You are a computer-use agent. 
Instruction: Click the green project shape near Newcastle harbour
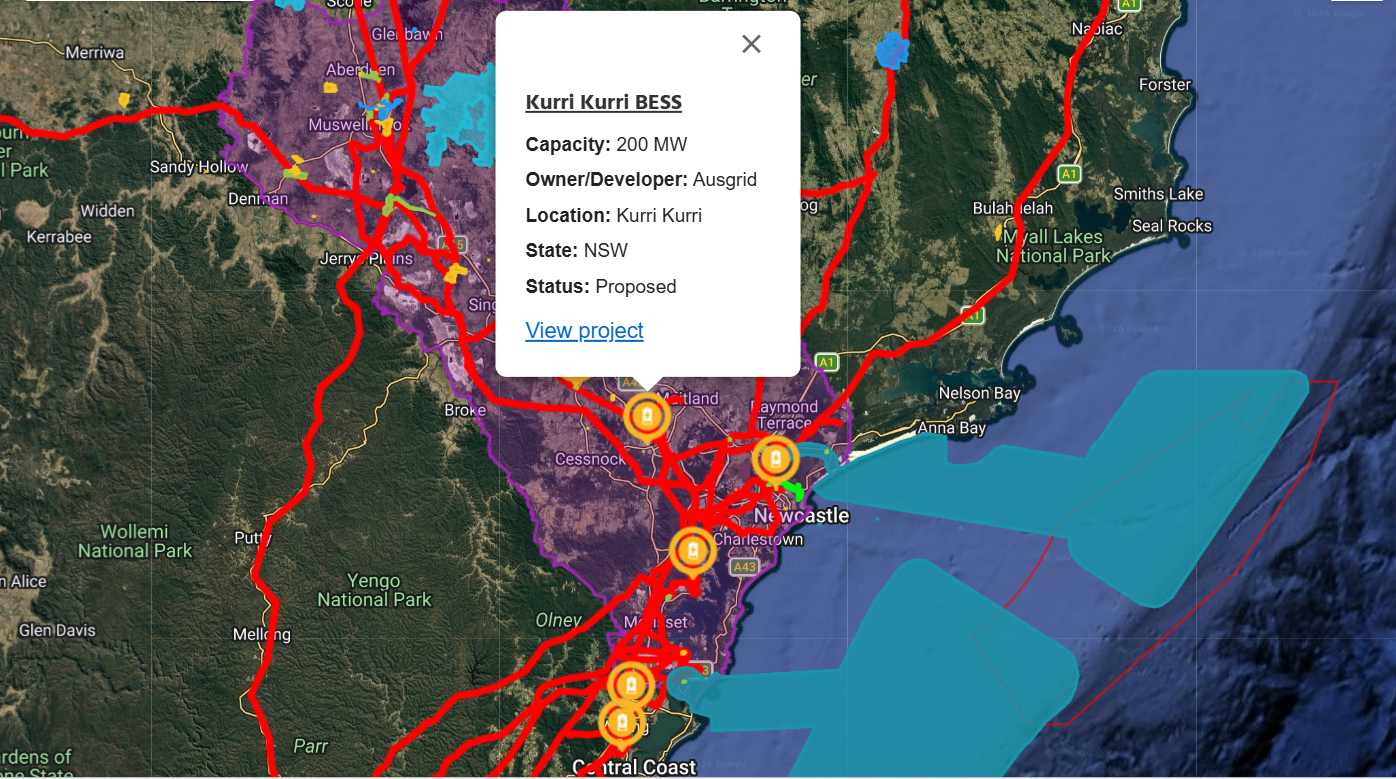pos(795,492)
